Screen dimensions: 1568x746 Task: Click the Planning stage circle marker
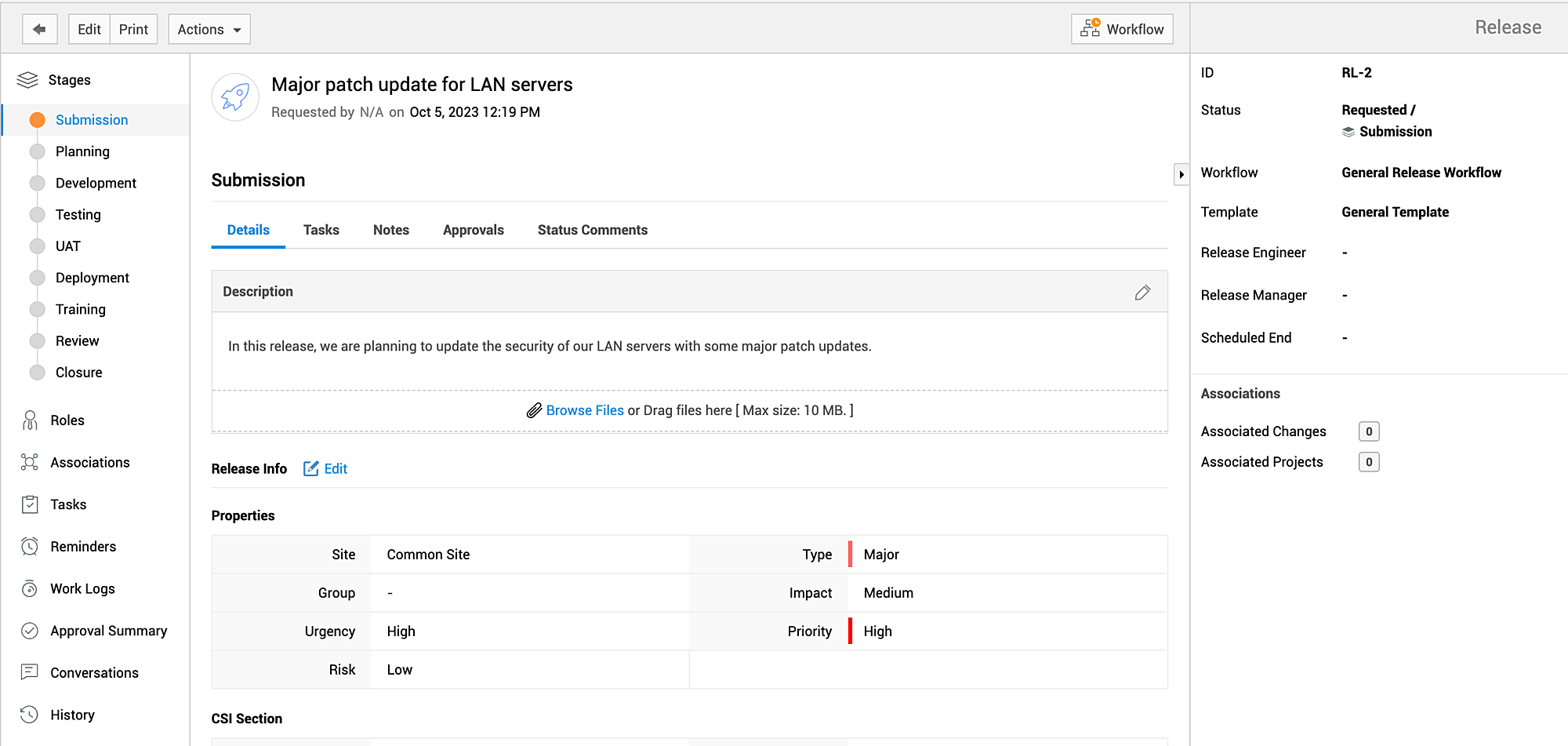37,151
